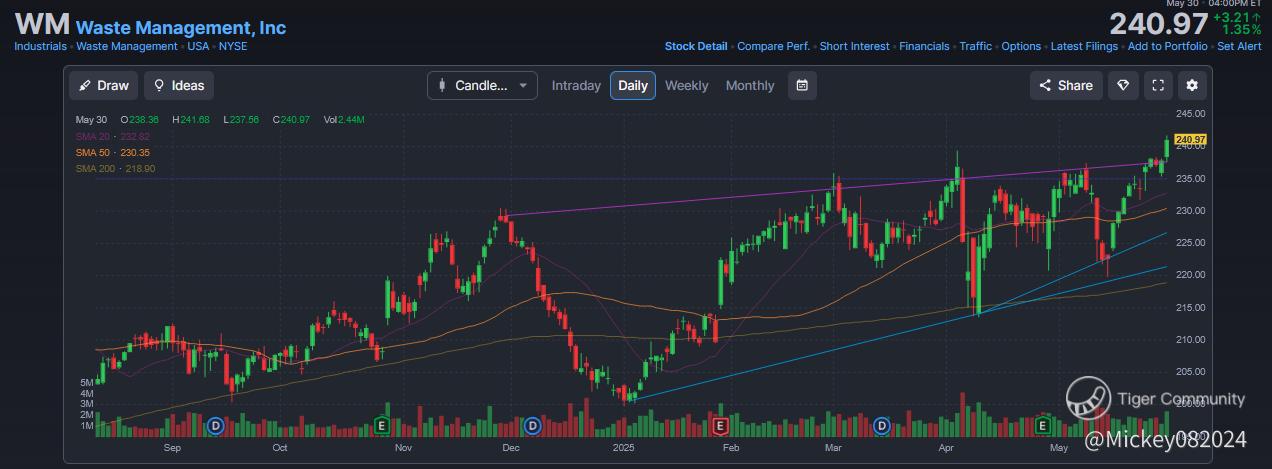This screenshot has height=469, width=1272.
Task: Click the diamond premium icon
Action: click(x=1122, y=85)
